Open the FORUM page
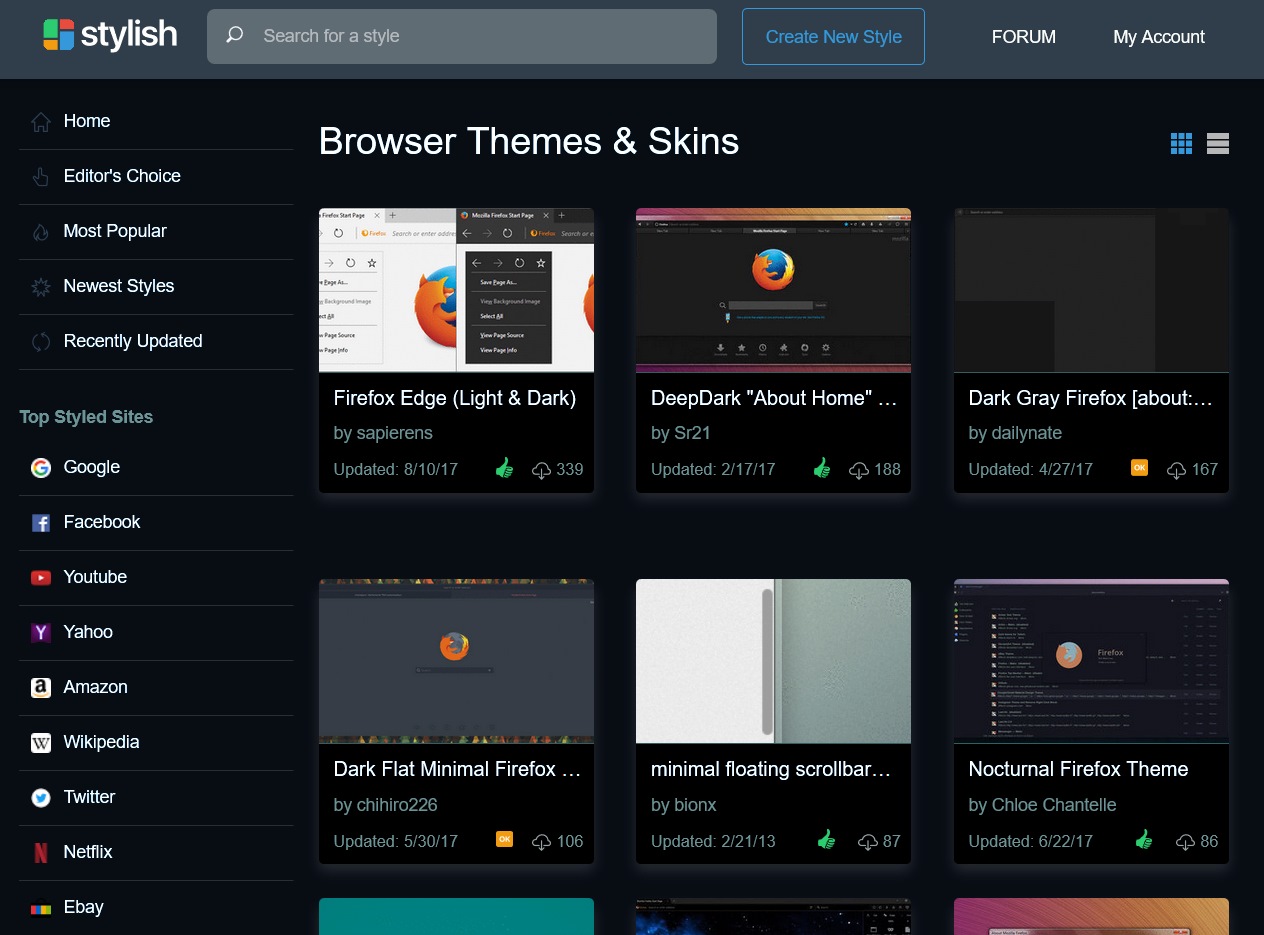Viewport: 1264px width, 935px height. [x=1023, y=37]
